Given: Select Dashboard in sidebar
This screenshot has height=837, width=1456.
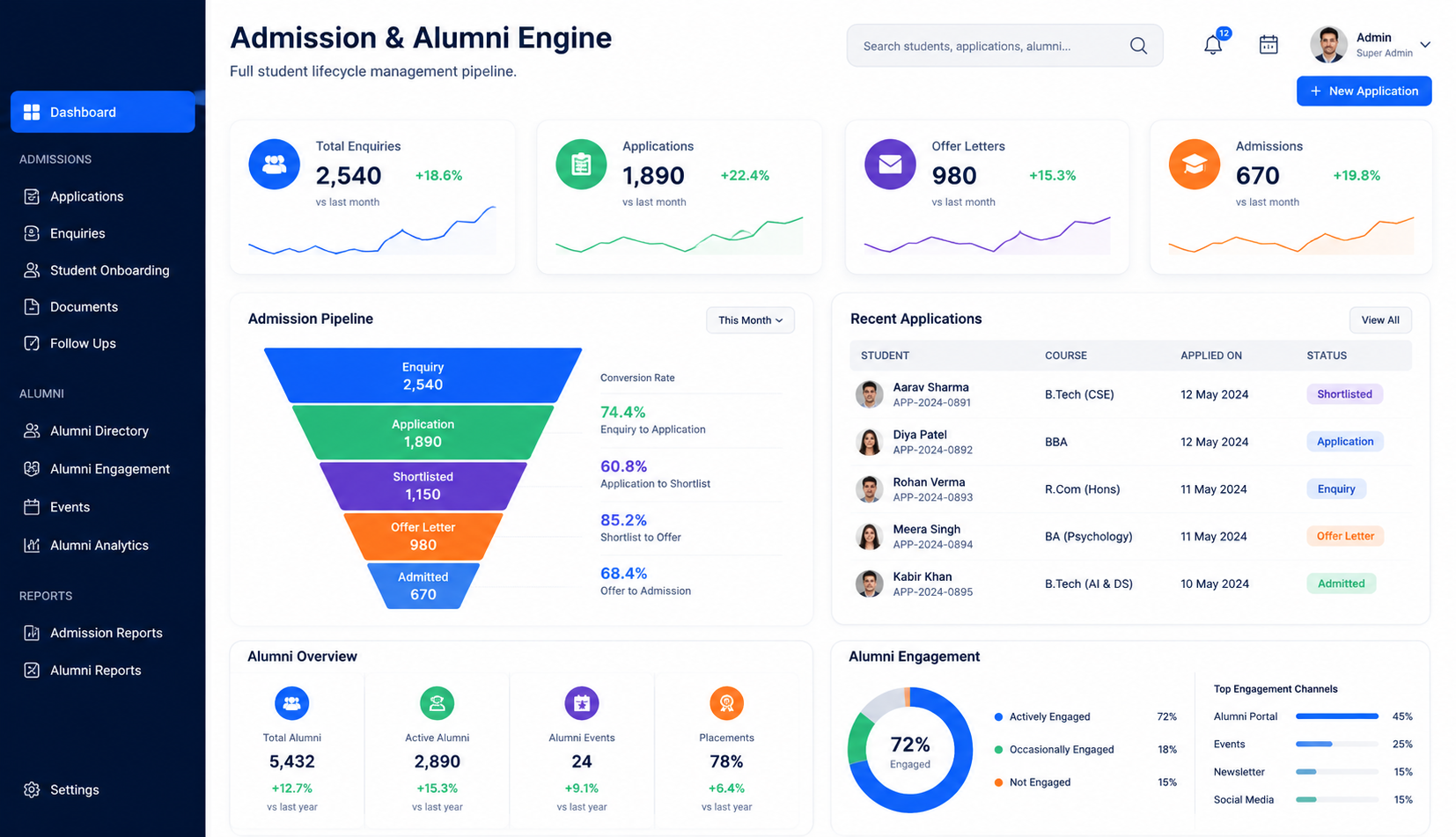Looking at the screenshot, I should pyautogui.click(x=102, y=112).
